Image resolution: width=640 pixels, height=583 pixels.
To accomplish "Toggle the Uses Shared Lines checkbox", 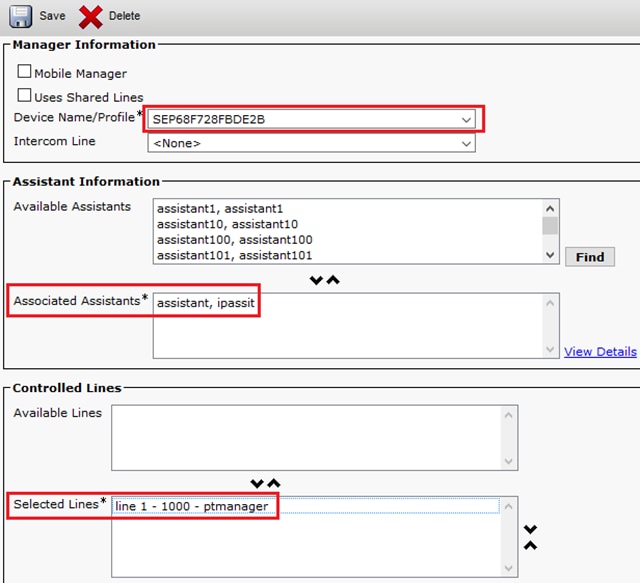I will coord(24,95).
